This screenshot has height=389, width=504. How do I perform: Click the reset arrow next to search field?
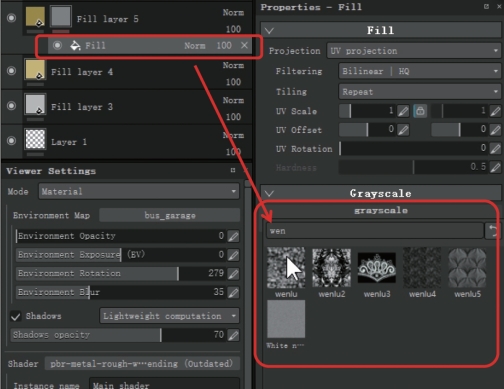point(493,231)
